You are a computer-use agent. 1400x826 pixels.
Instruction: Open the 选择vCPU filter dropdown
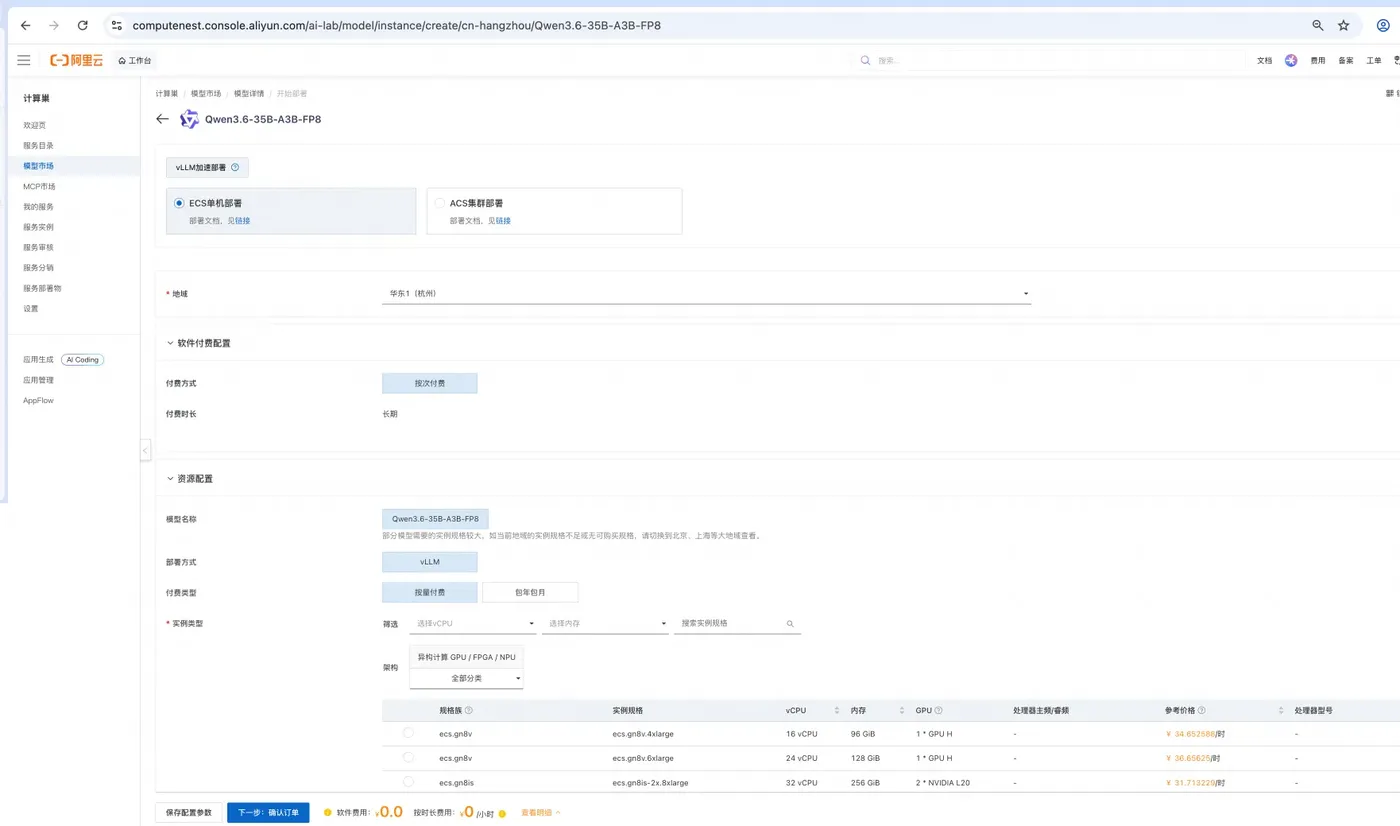[x=473, y=624]
